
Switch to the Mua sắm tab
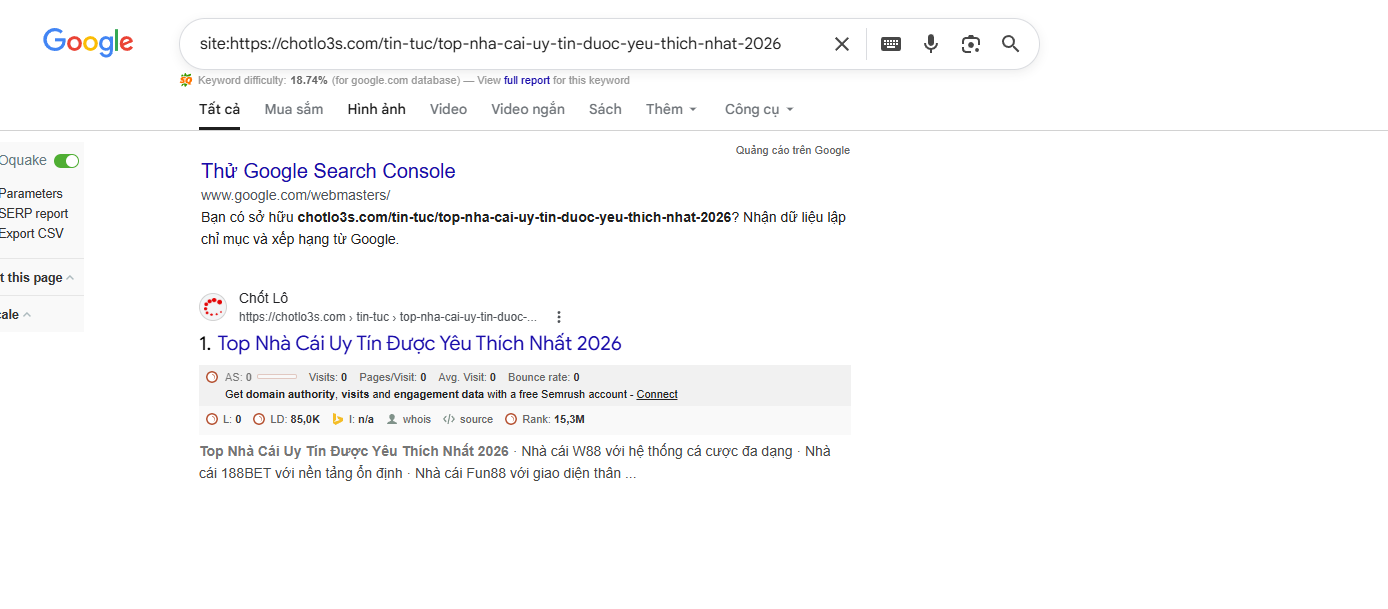[x=294, y=109]
